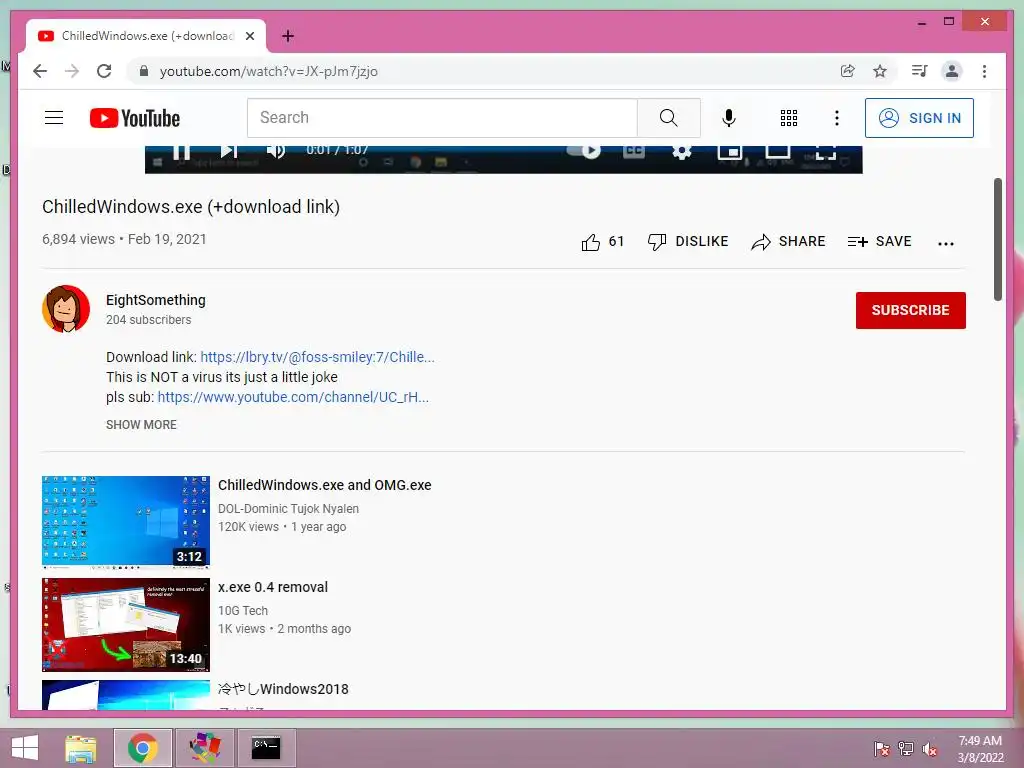
Task: View site info via padlock icon
Action: click(x=144, y=71)
